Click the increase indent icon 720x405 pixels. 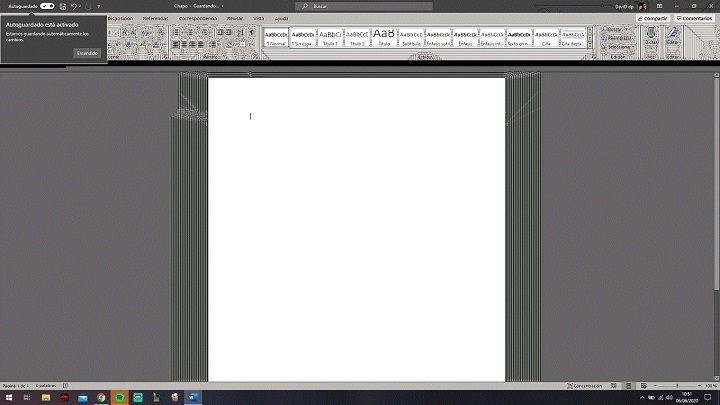pos(229,32)
